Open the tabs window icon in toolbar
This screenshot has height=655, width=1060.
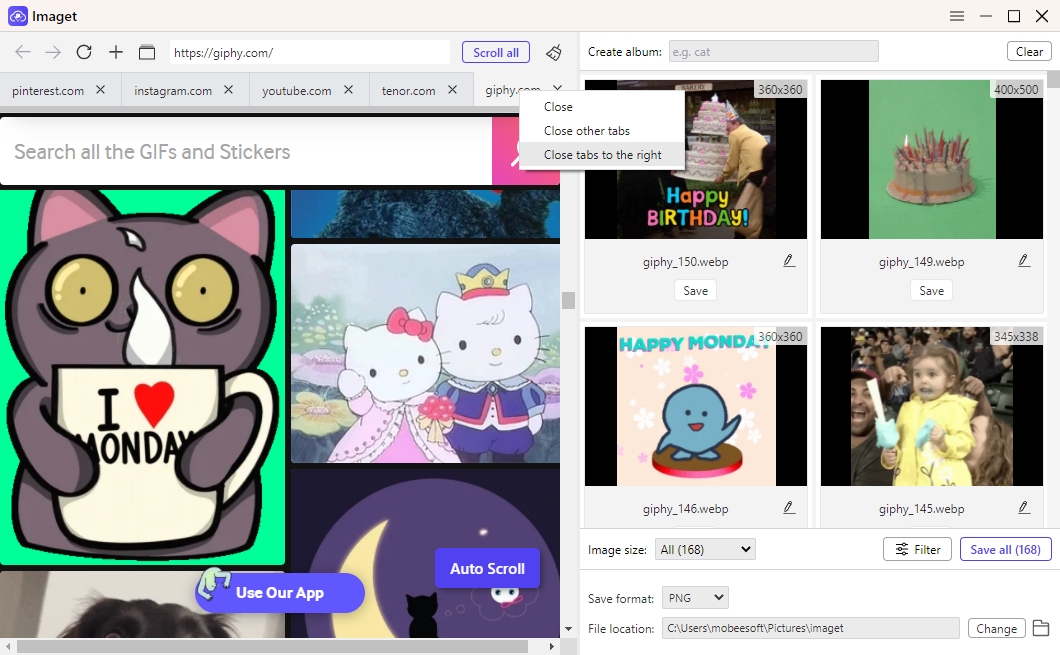pos(147,52)
